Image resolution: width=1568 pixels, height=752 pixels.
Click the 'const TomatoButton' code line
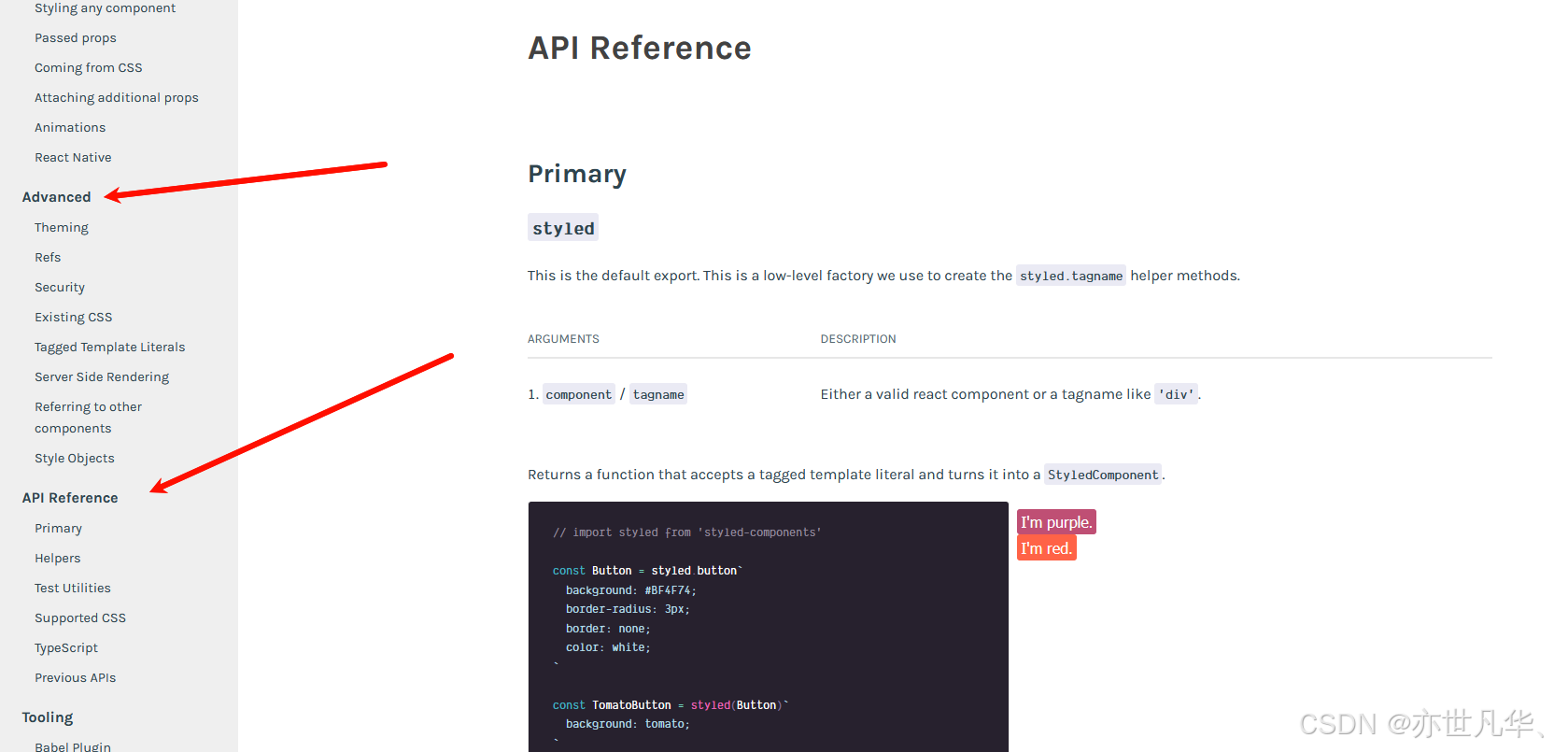[x=671, y=705]
